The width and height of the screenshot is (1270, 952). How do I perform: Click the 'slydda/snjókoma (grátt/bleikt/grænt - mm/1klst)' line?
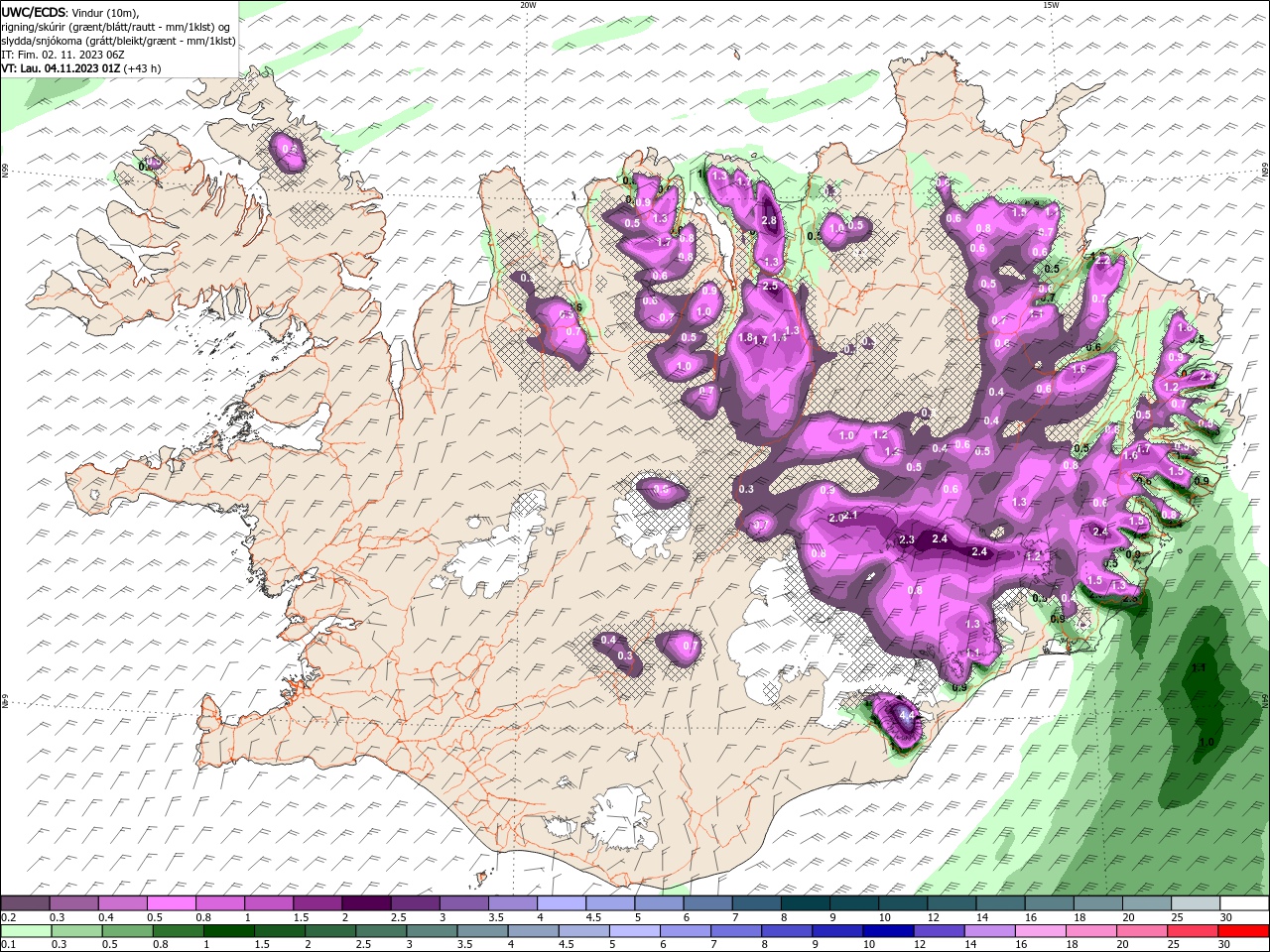[x=118, y=41]
